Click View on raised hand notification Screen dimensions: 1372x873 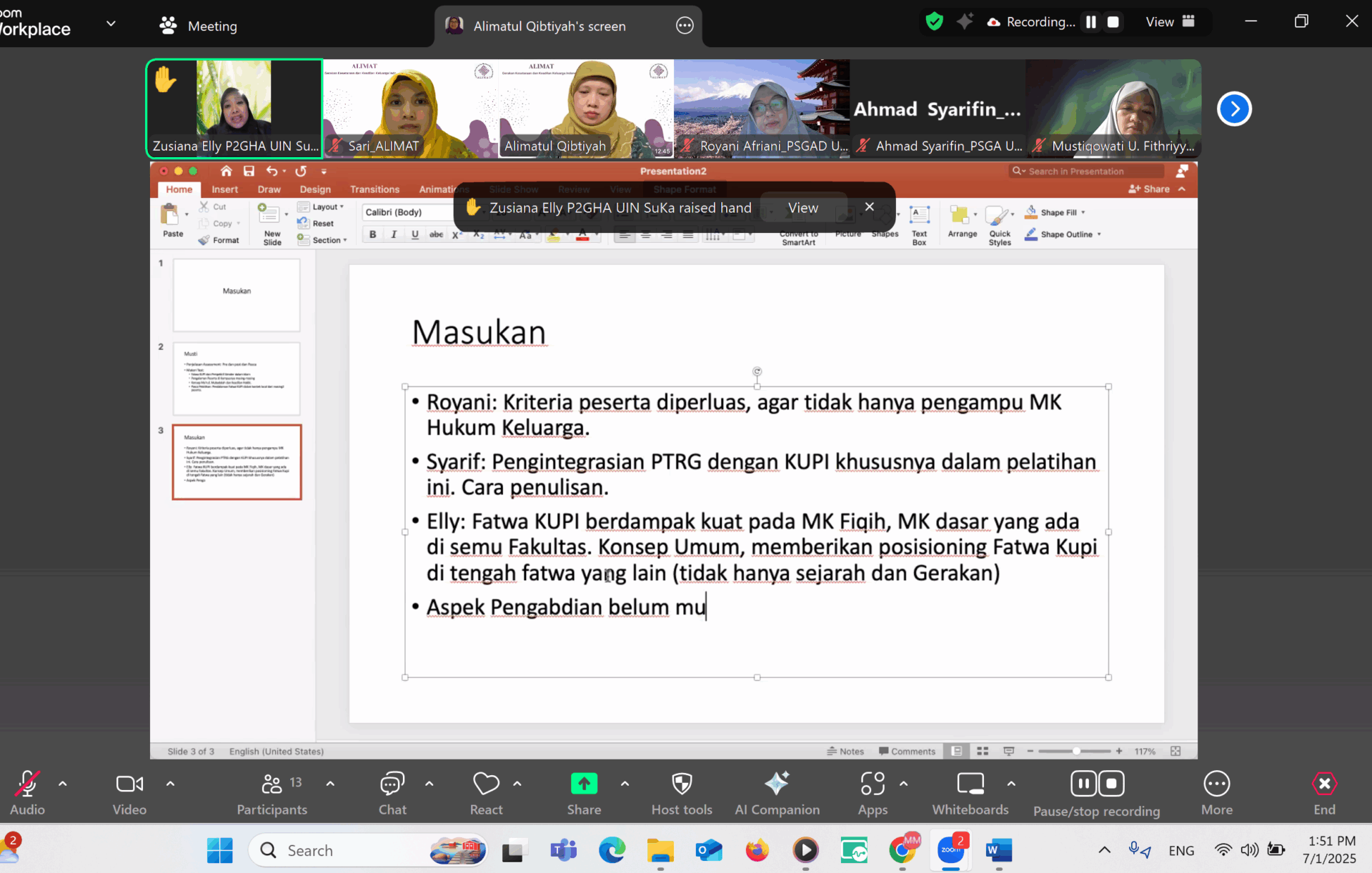pos(802,208)
